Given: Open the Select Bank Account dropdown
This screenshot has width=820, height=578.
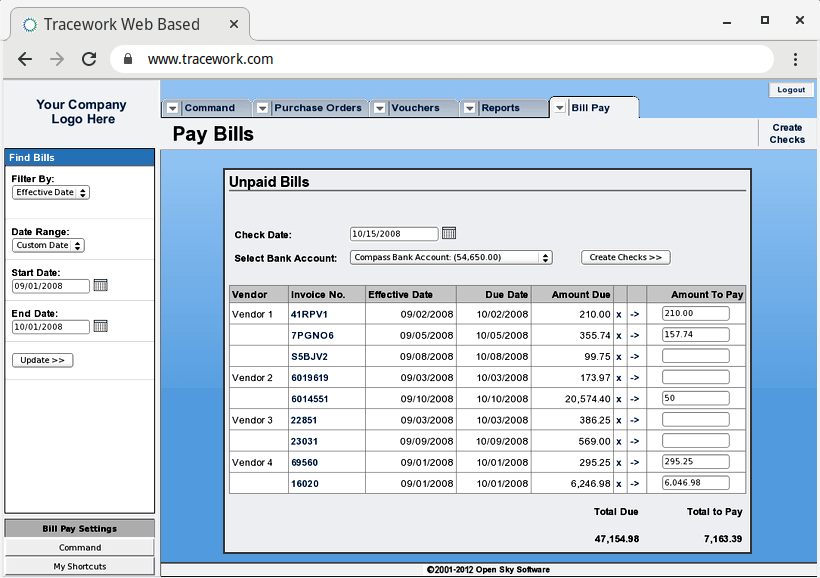Looking at the screenshot, I should tap(451, 257).
